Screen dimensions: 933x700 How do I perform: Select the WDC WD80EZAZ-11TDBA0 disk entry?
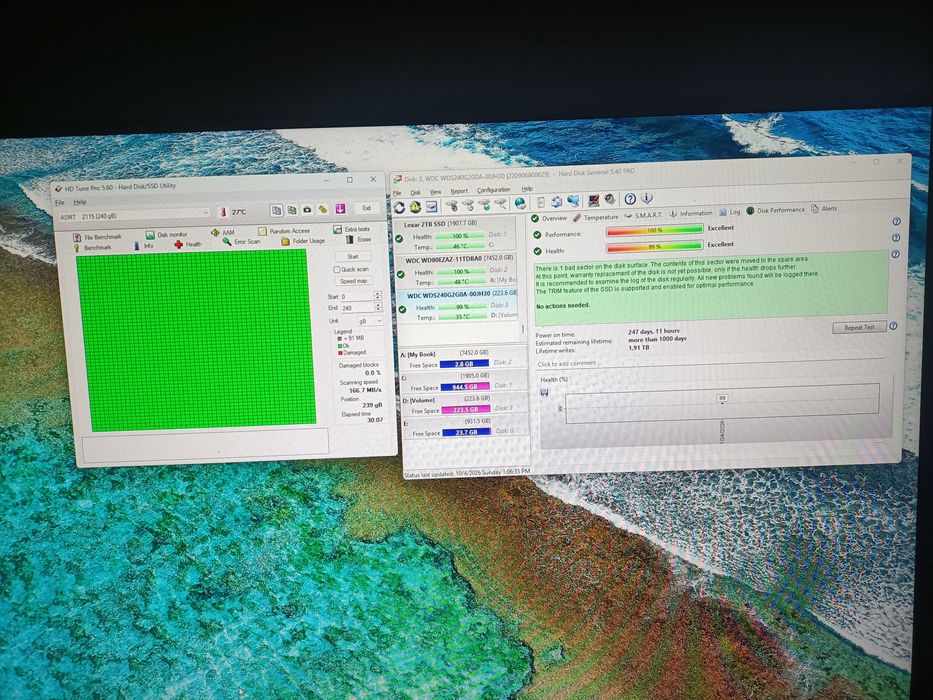[457, 270]
